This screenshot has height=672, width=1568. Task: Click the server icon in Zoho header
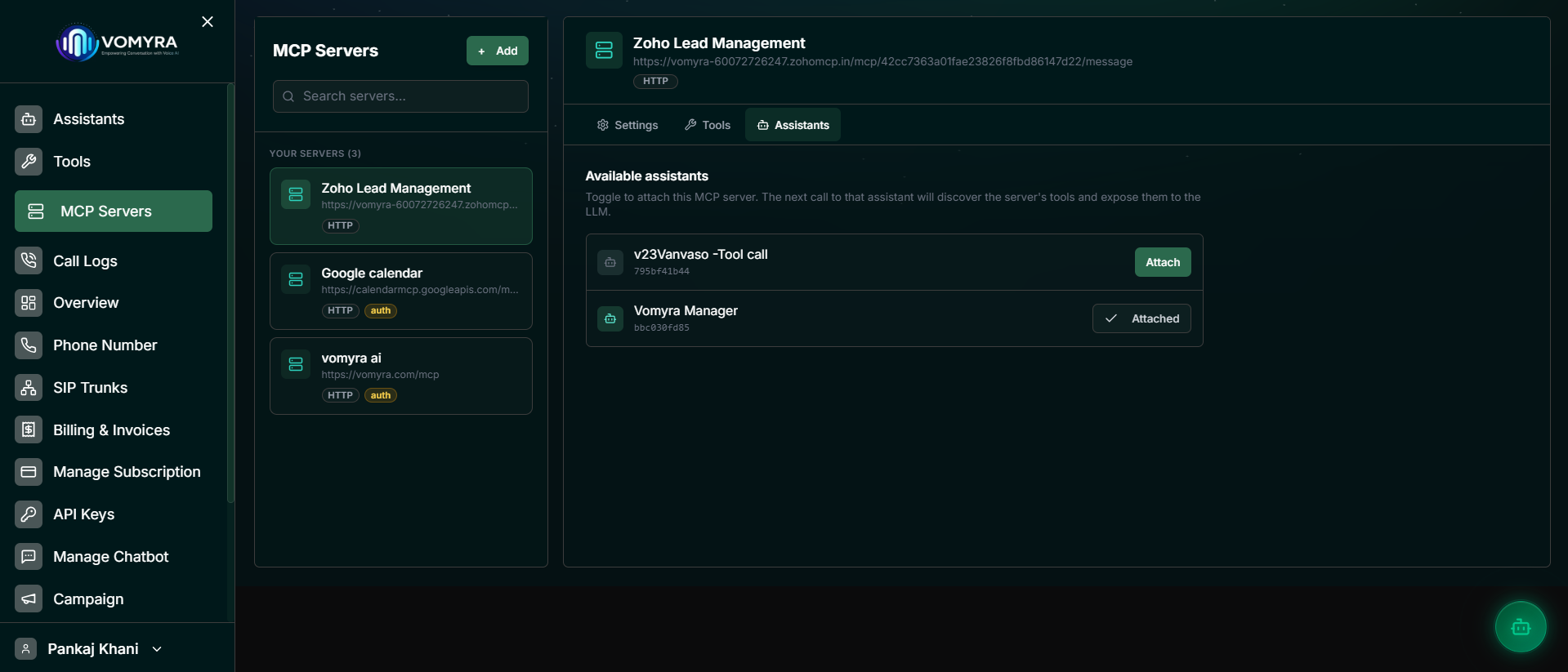[x=604, y=51]
